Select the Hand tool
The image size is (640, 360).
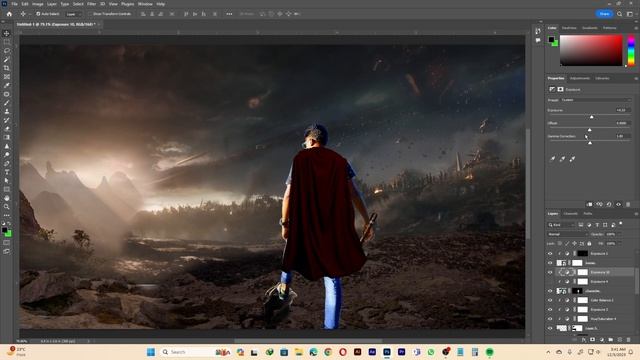click(7, 198)
